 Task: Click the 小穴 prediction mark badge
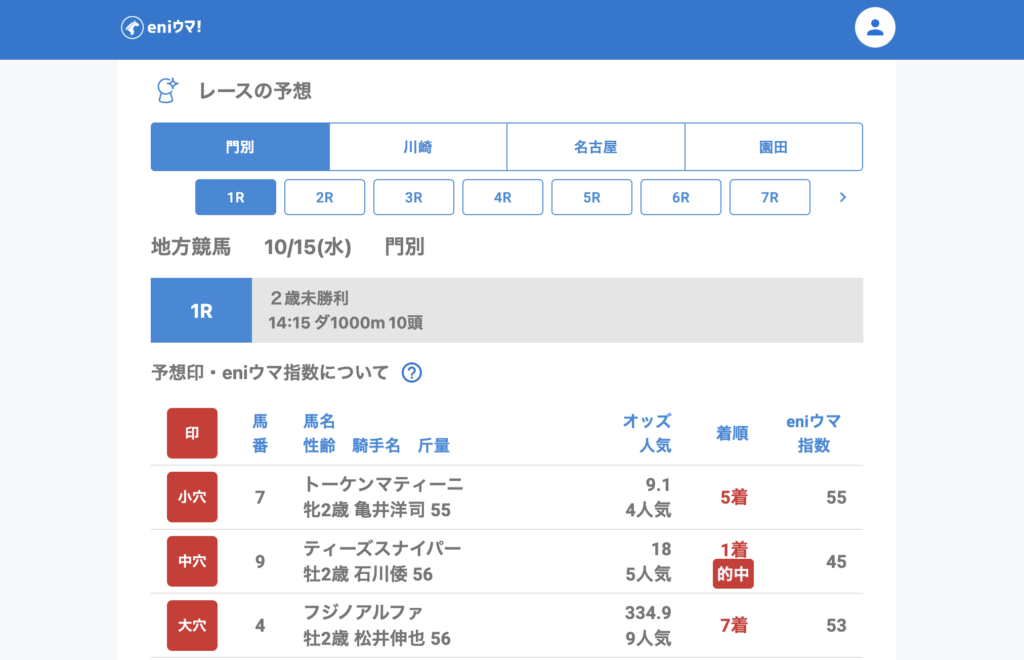(192, 497)
